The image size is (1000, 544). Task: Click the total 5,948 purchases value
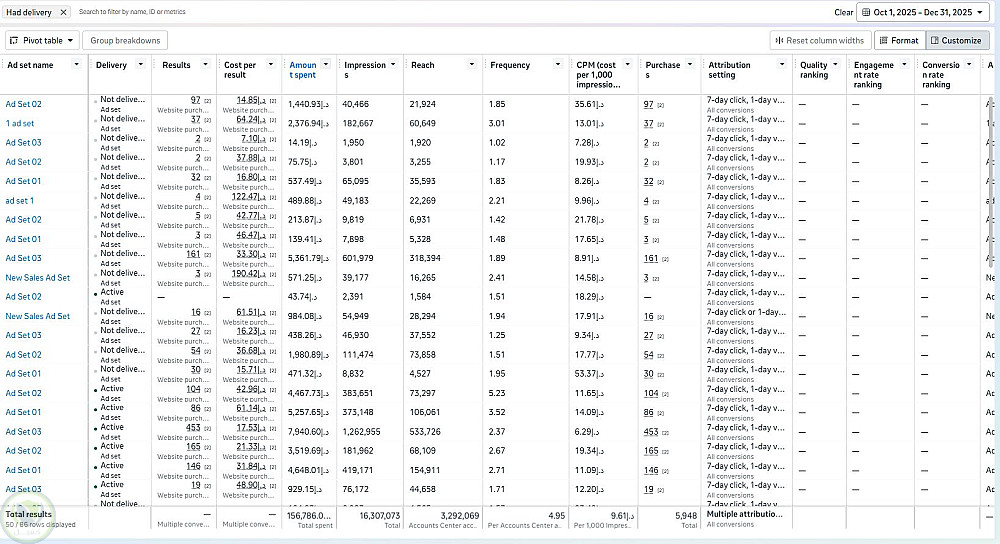pyautogui.click(x=686, y=515)
